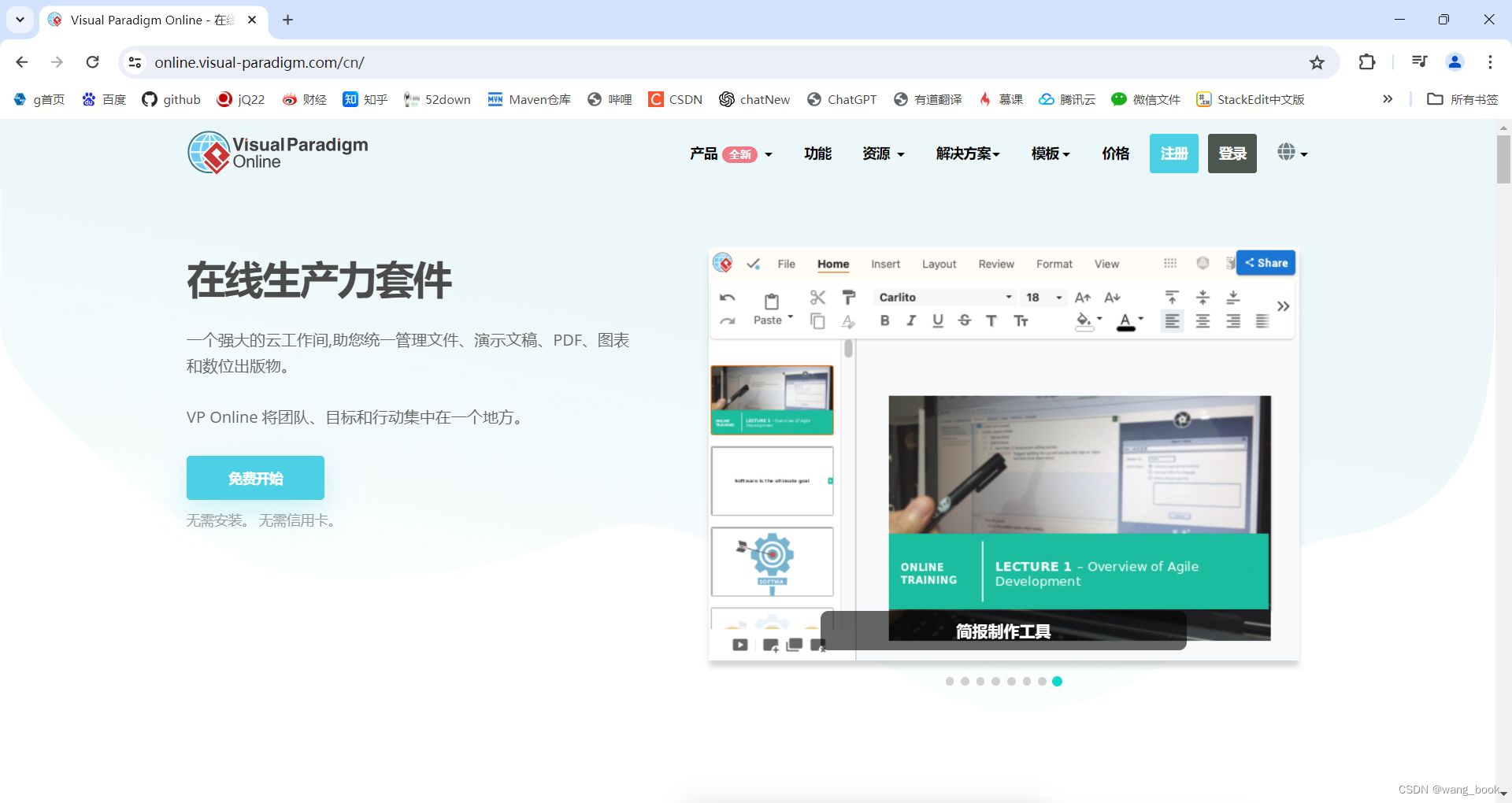
Task: Open the 所有书签 folder
Action: (1463, 99)
